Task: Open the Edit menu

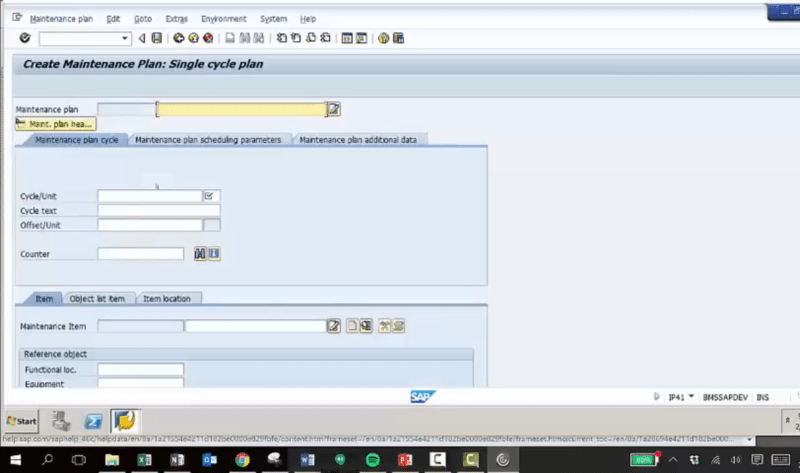Action: (113, 19)
